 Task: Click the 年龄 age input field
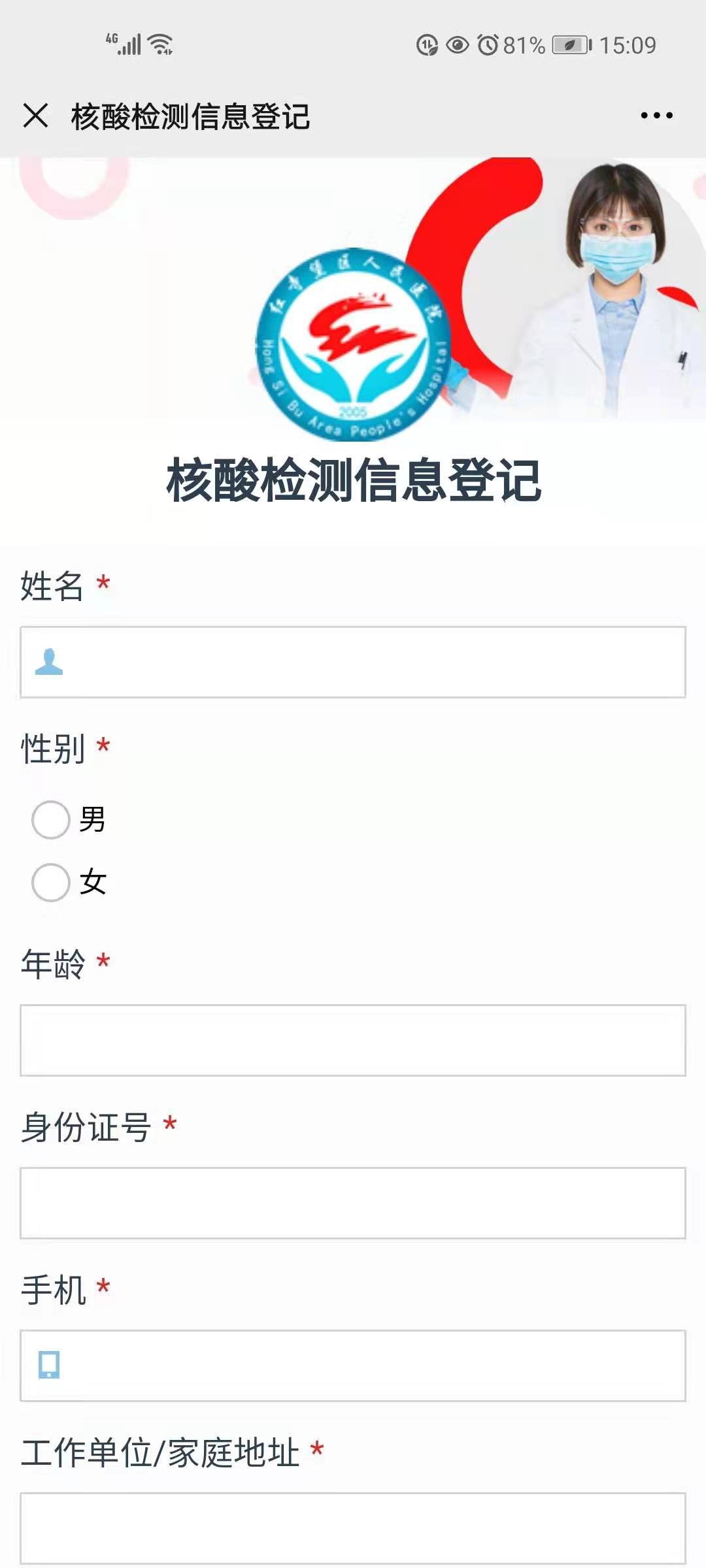[x=353, y=1040]
